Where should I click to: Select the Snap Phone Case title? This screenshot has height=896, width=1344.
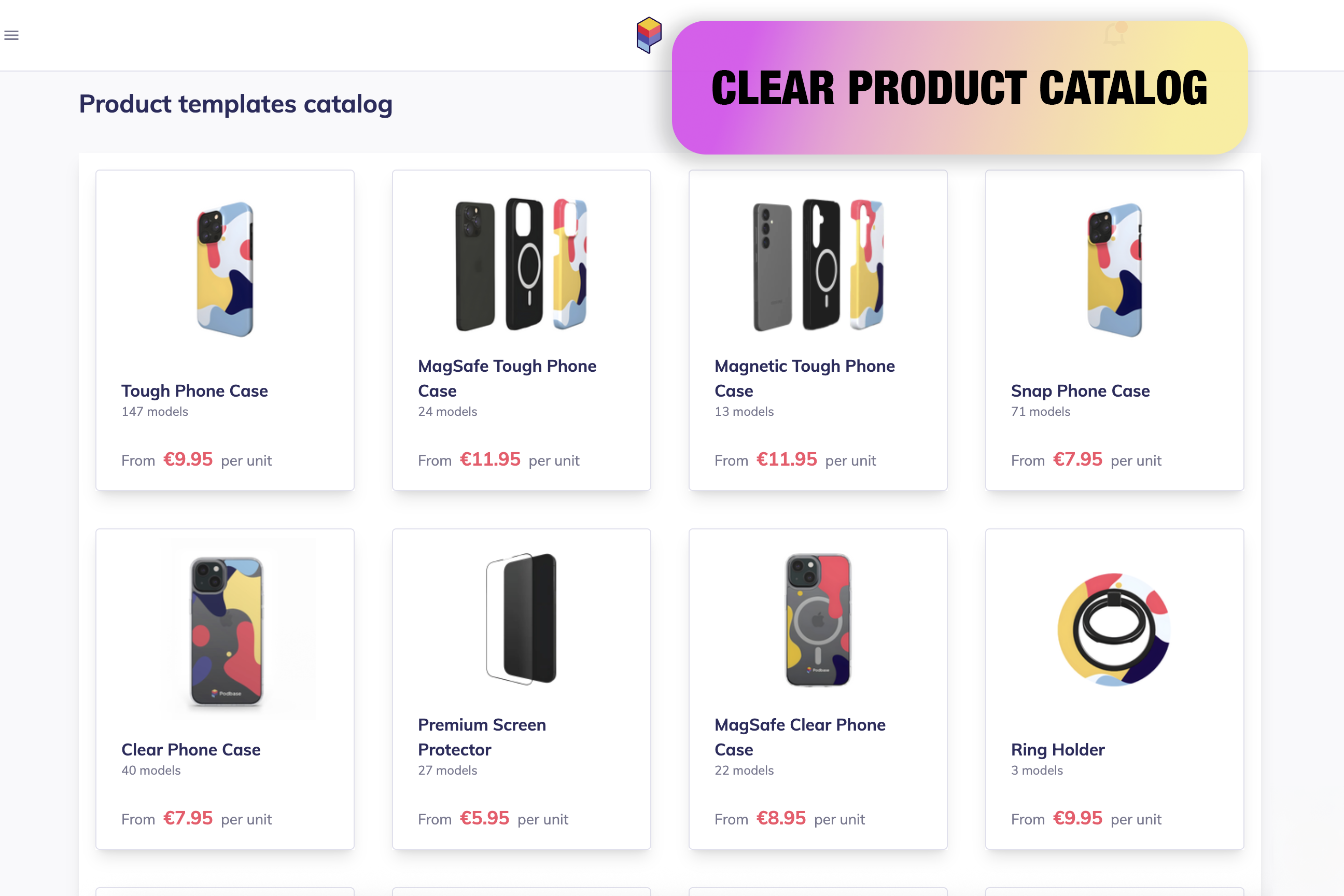(x=1080, y=391)
